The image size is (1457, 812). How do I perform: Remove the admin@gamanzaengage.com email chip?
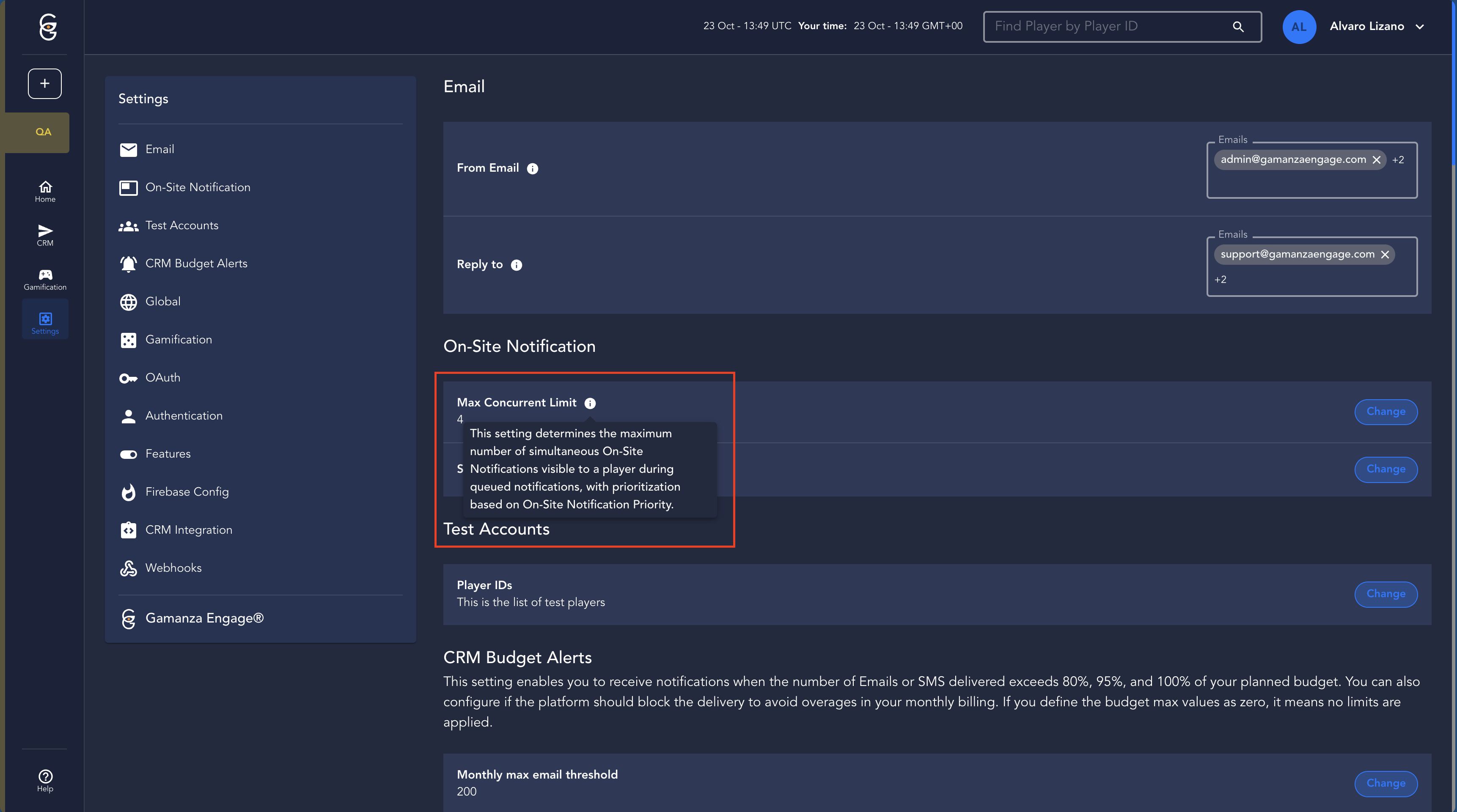click(1376, 160)
